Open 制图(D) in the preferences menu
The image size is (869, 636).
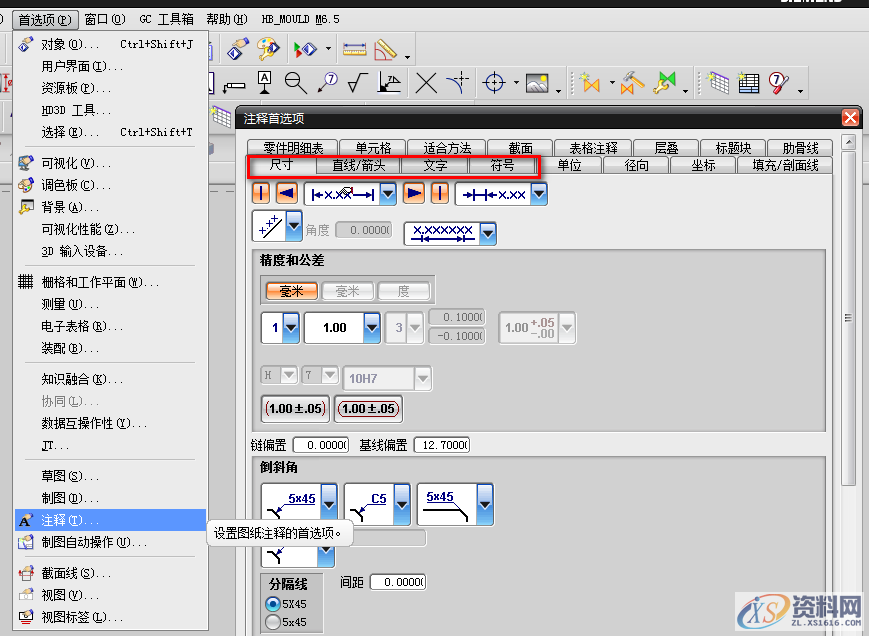click(x=70, y=498)
